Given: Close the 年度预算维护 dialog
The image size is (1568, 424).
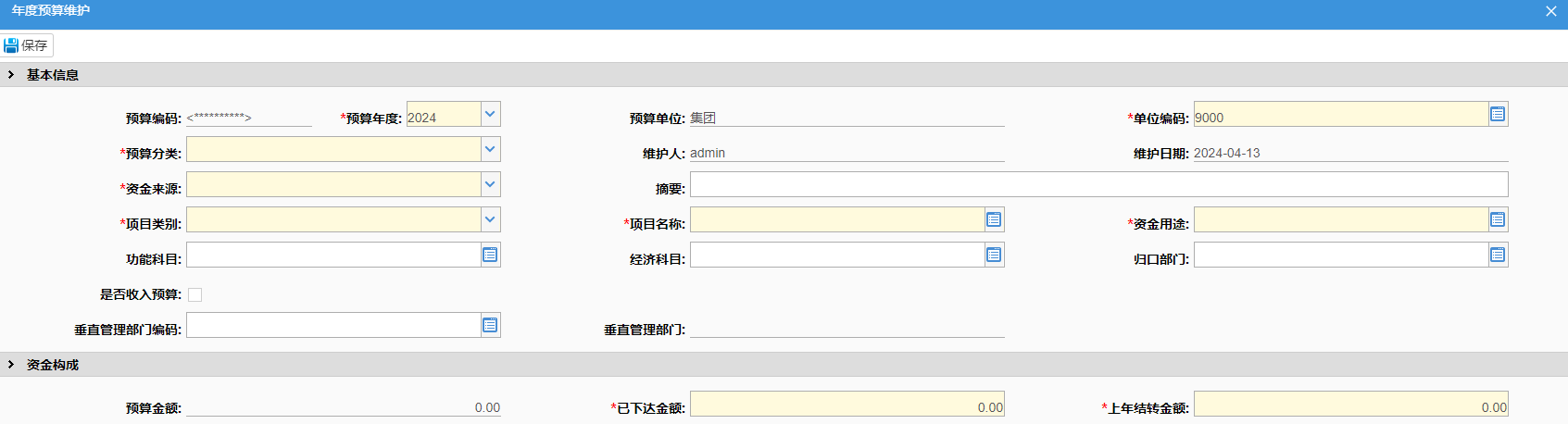Looking at the screenshot, I should coord(1551,11).
